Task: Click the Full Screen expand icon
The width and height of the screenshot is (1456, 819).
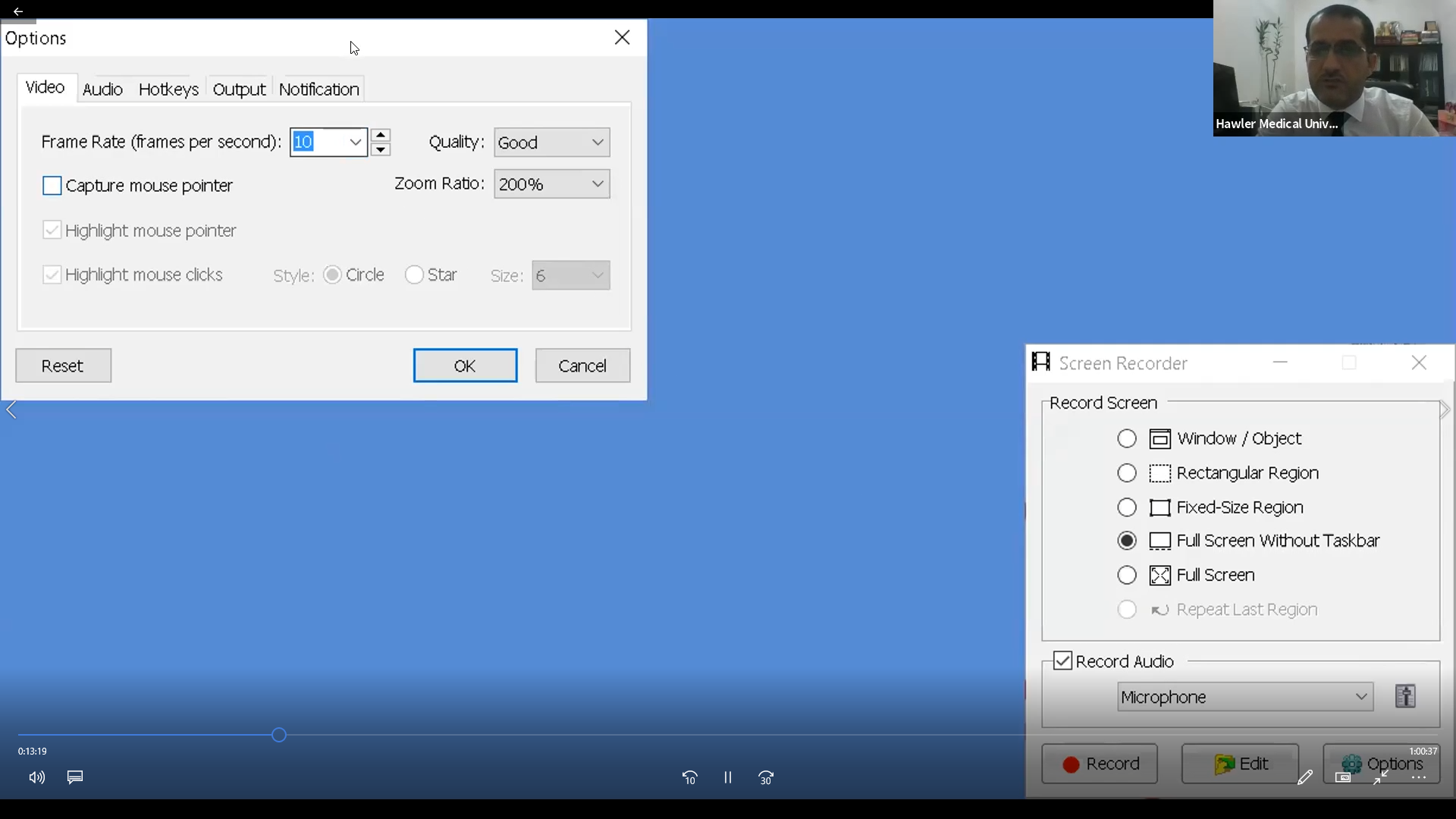Action: click(x=1160, y=576)
